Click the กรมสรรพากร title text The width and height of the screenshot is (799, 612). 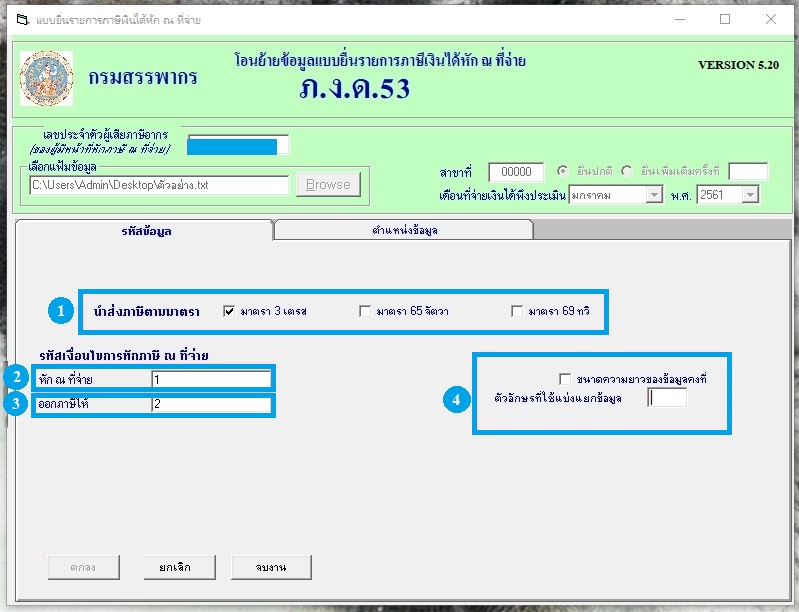[143, 77]
